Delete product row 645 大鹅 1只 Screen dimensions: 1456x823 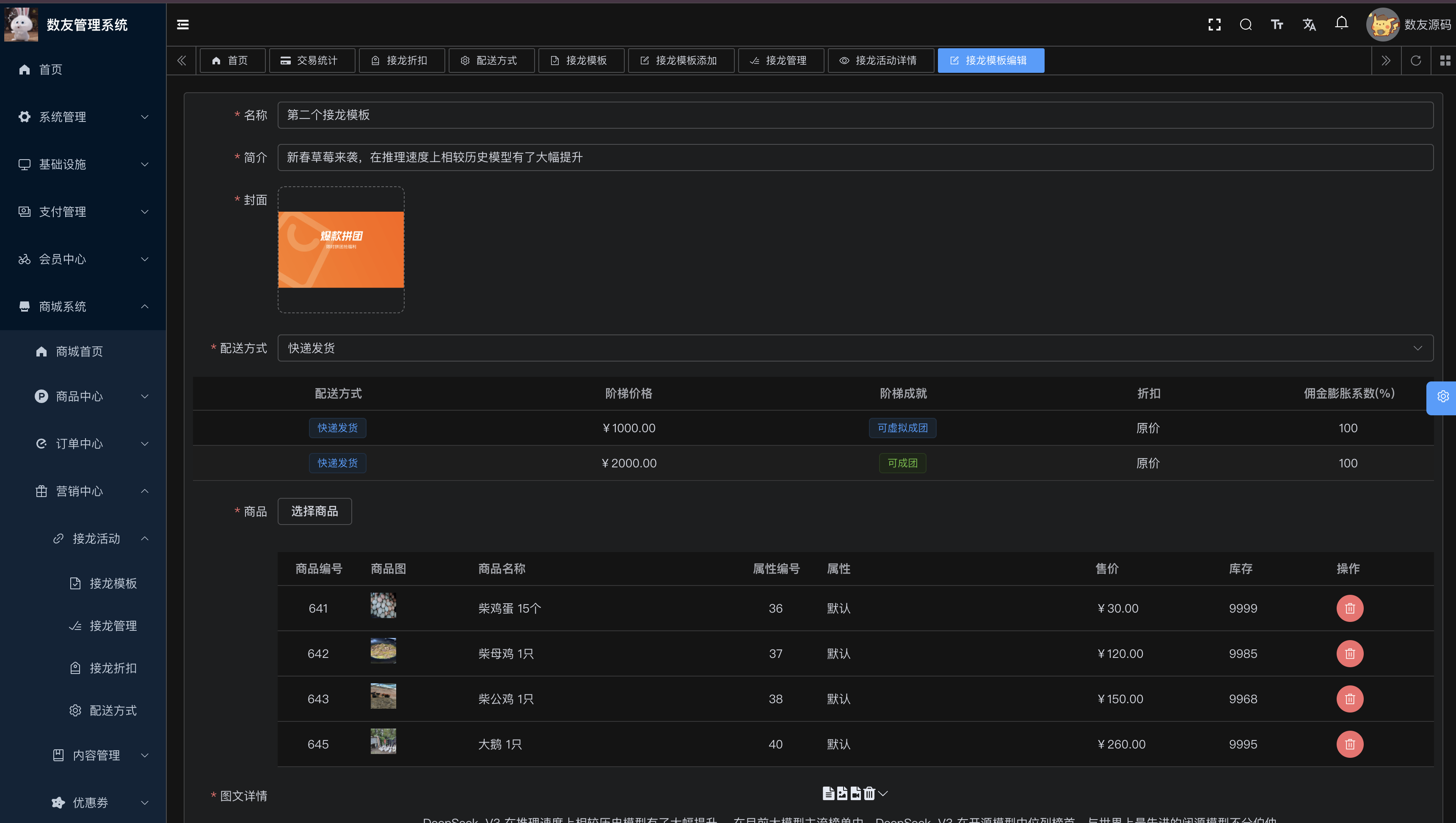(x=1350, y=744)
